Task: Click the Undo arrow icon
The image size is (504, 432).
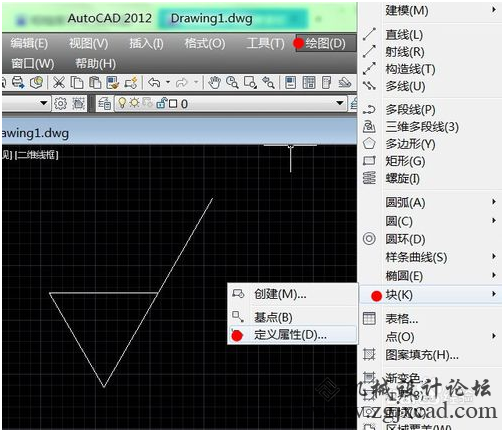Action: [154, 82]
